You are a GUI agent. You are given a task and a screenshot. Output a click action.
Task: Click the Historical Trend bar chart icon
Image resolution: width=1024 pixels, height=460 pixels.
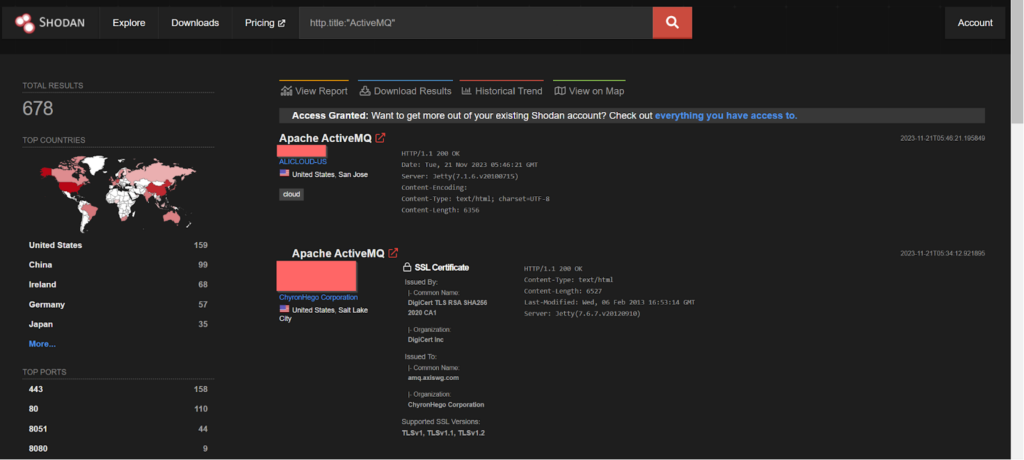pyautogui.click(x=466, y=91)
